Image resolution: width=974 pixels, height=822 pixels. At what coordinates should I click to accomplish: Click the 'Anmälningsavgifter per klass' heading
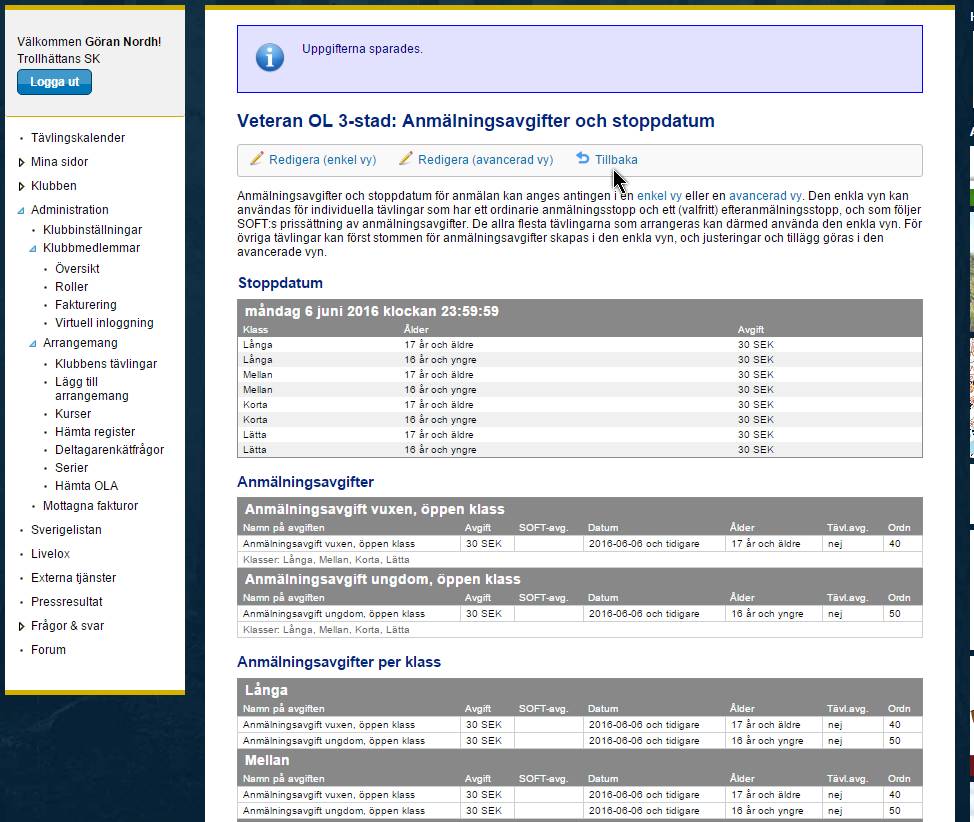(339, 662)
